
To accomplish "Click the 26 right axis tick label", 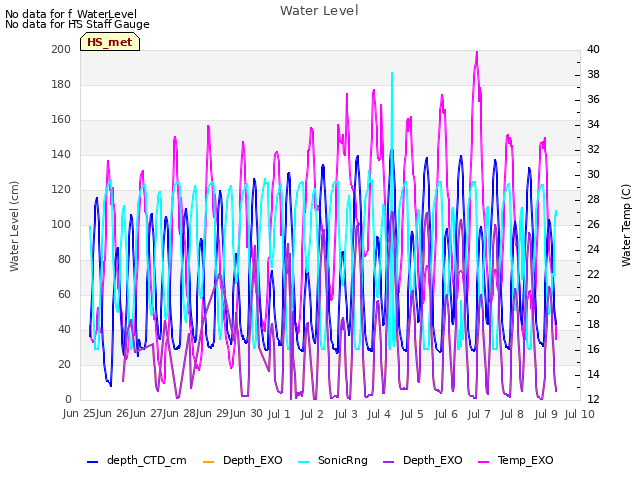I will (x=593, y=224).
